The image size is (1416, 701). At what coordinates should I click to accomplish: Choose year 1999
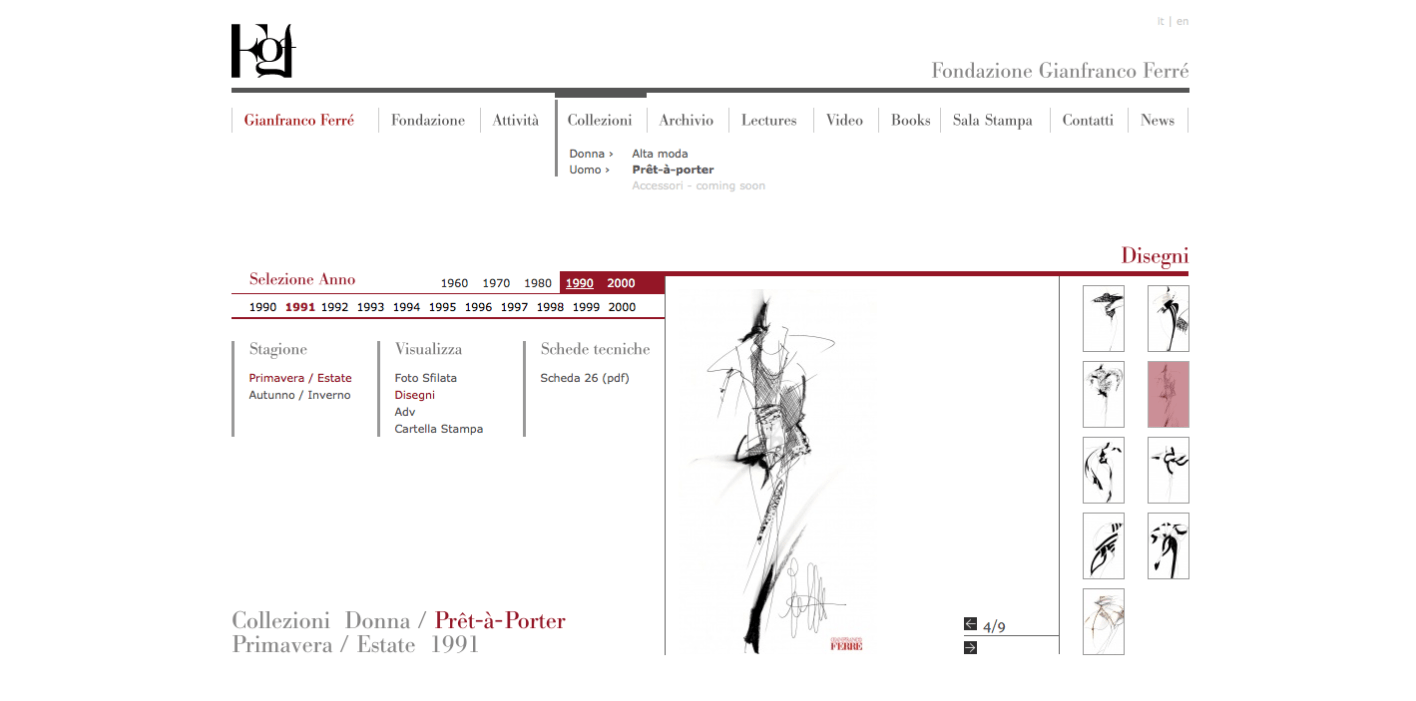tap(587, 308)
